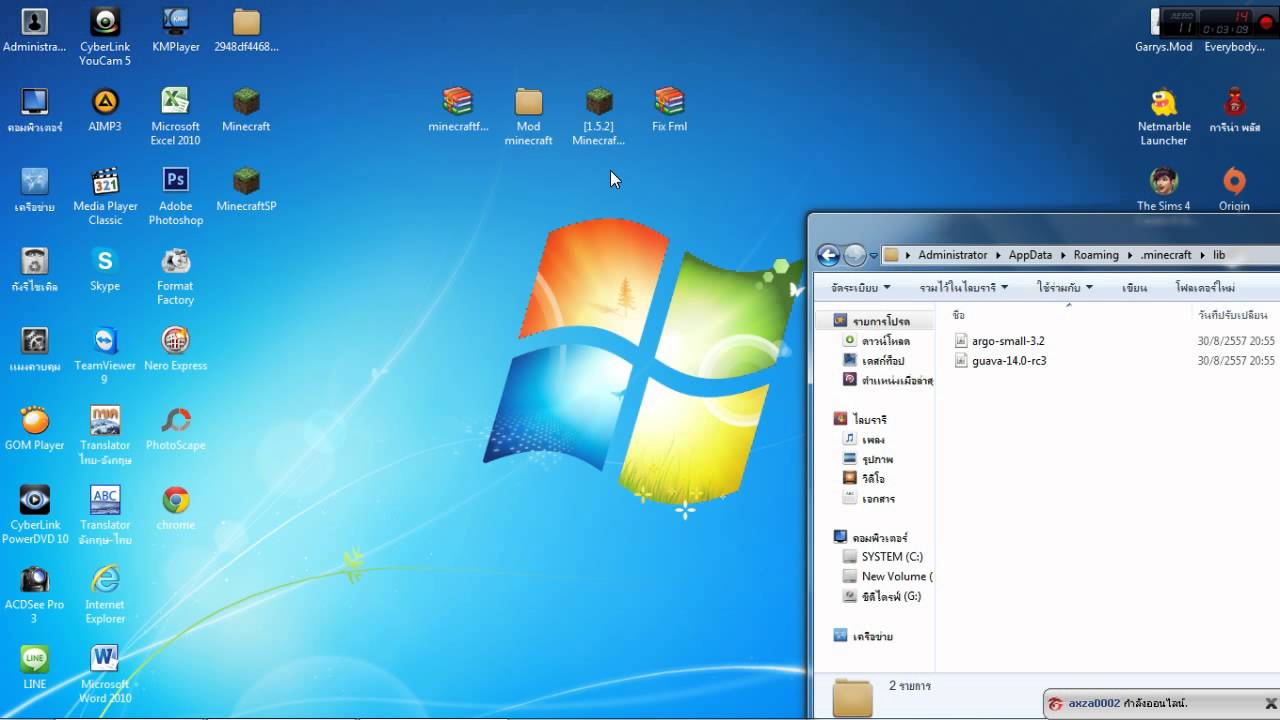The image size is (1280, 720).
Task: Select the MinecraftSP desktop icon
Action: tap(246, 190)
